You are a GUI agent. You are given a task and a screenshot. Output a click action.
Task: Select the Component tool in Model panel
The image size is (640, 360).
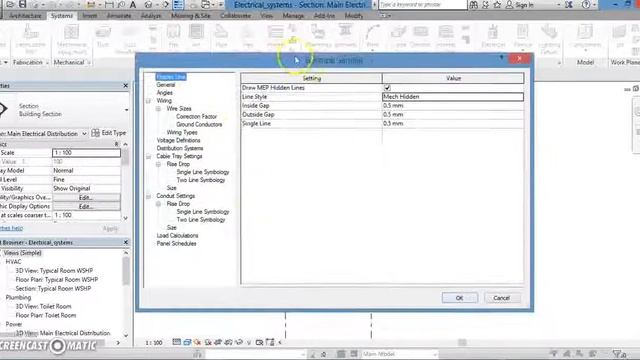585,36
